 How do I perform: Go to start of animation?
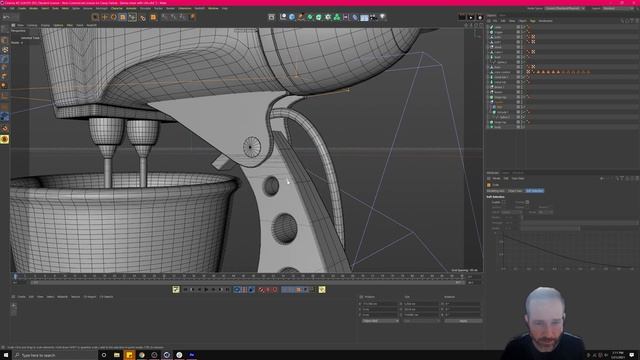185,289
